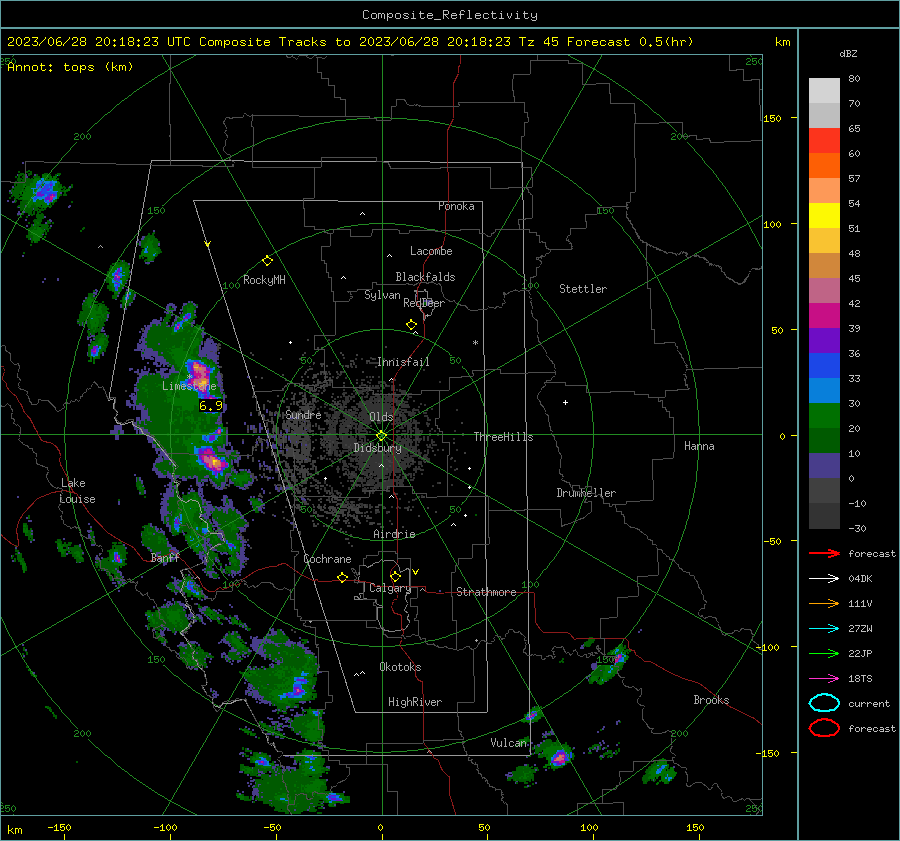Click the Ponoka city label

pos(456,206)
